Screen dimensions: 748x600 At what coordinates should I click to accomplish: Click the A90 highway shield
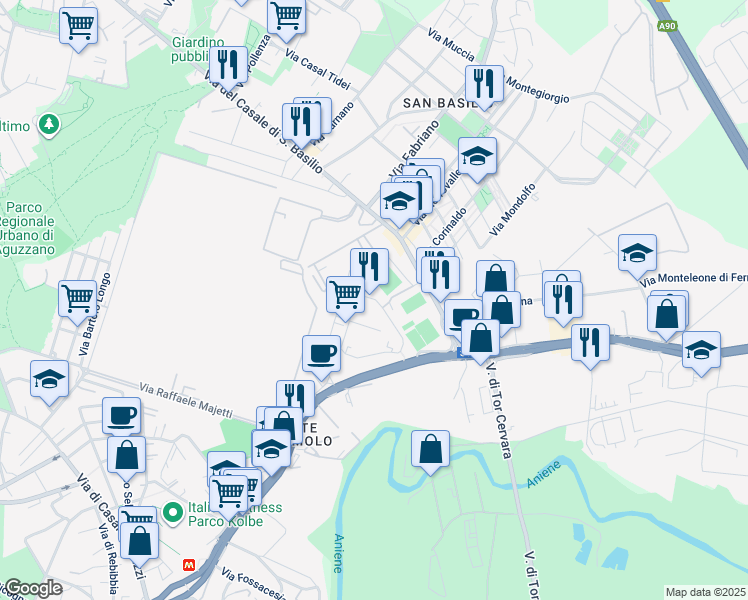[667, 26]
